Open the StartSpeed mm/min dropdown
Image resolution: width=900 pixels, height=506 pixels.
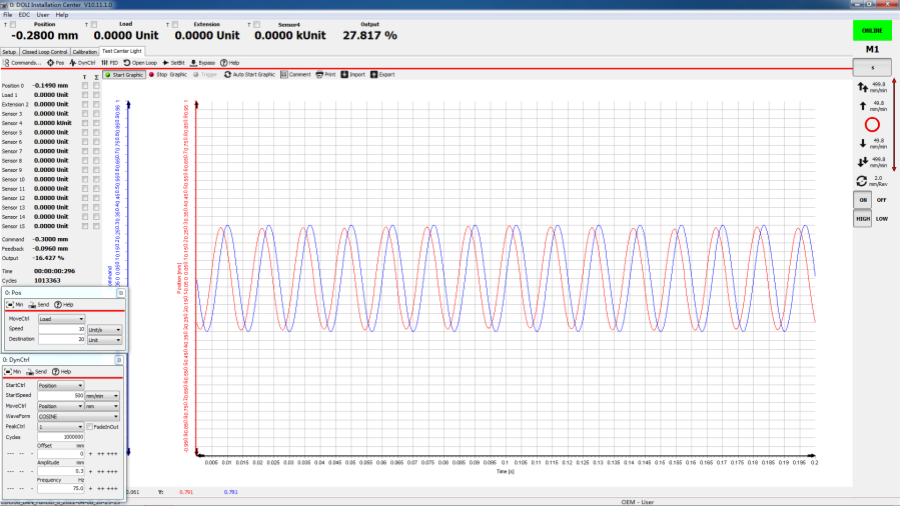[102, 396]
